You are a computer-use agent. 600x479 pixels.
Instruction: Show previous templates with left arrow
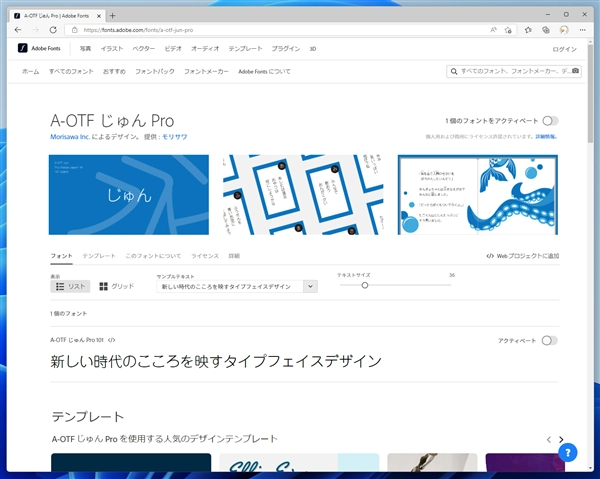click(549, 440)
